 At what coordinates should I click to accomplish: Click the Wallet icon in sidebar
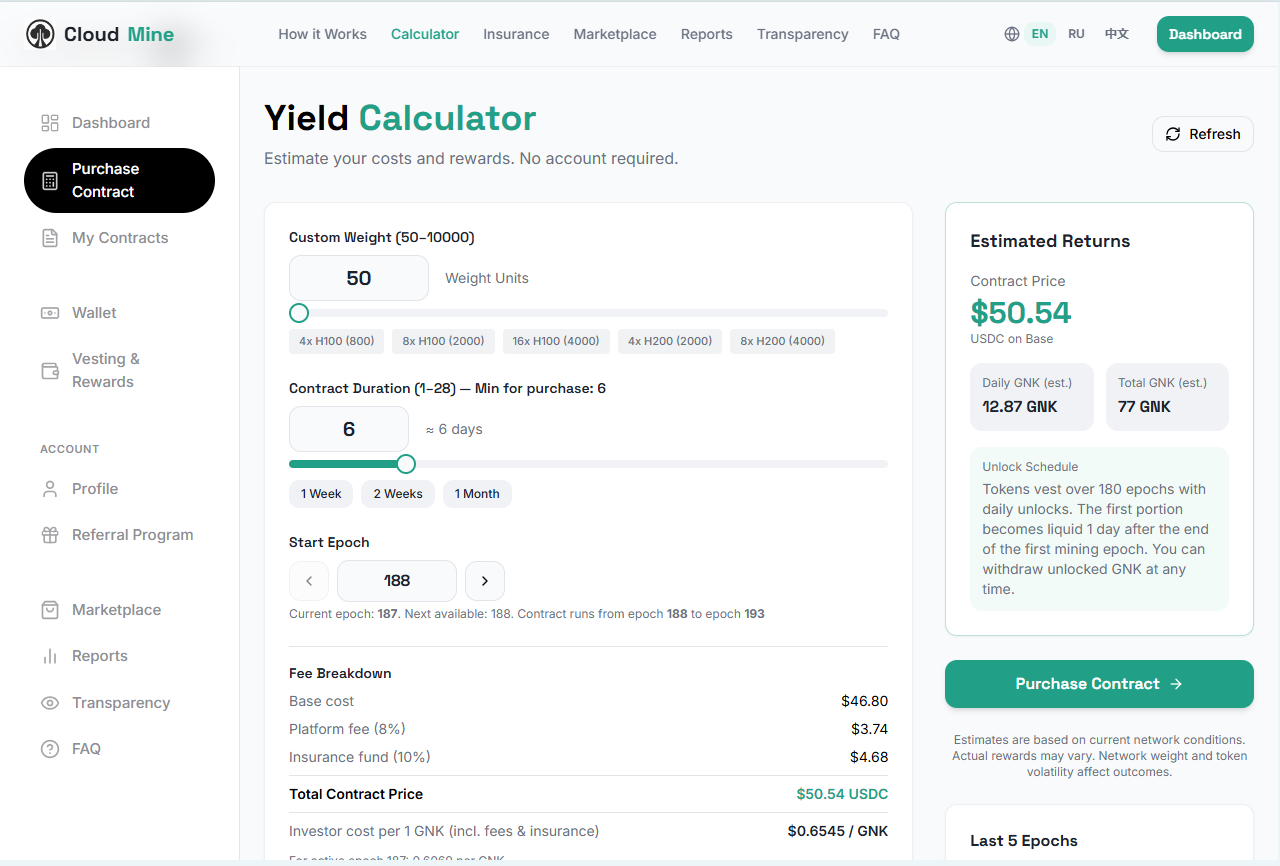50,313
